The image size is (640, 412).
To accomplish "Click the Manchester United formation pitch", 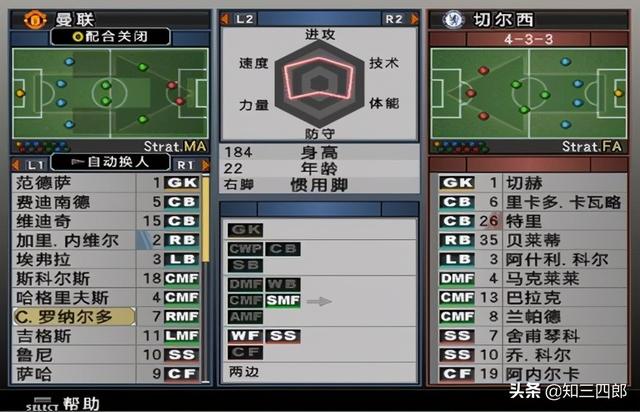I will (110, 94).
